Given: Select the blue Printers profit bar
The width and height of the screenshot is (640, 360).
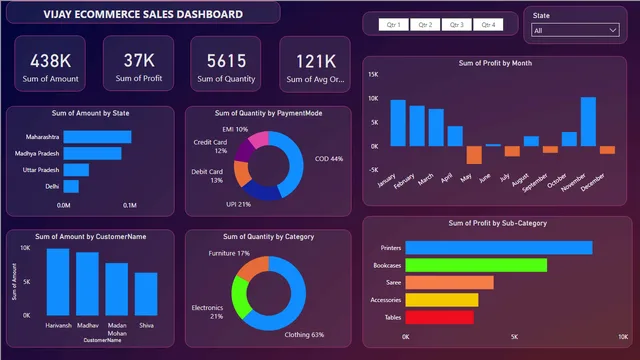Looking at the screenshot, I should coord(499,248).
